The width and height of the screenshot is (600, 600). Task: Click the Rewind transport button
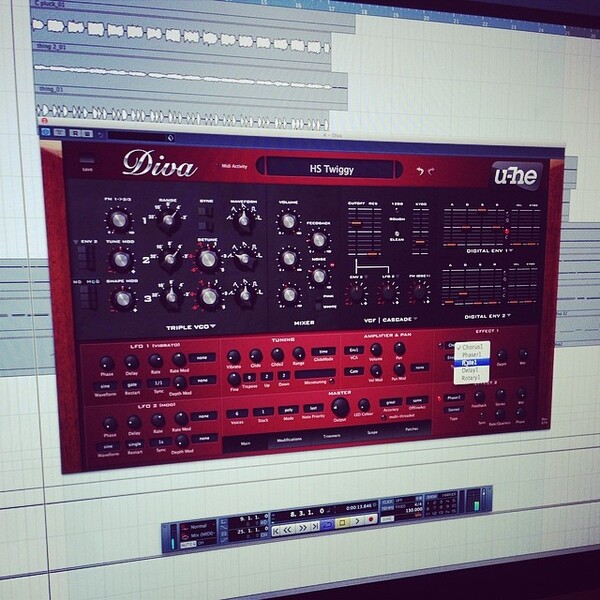(x=289, y=529)
